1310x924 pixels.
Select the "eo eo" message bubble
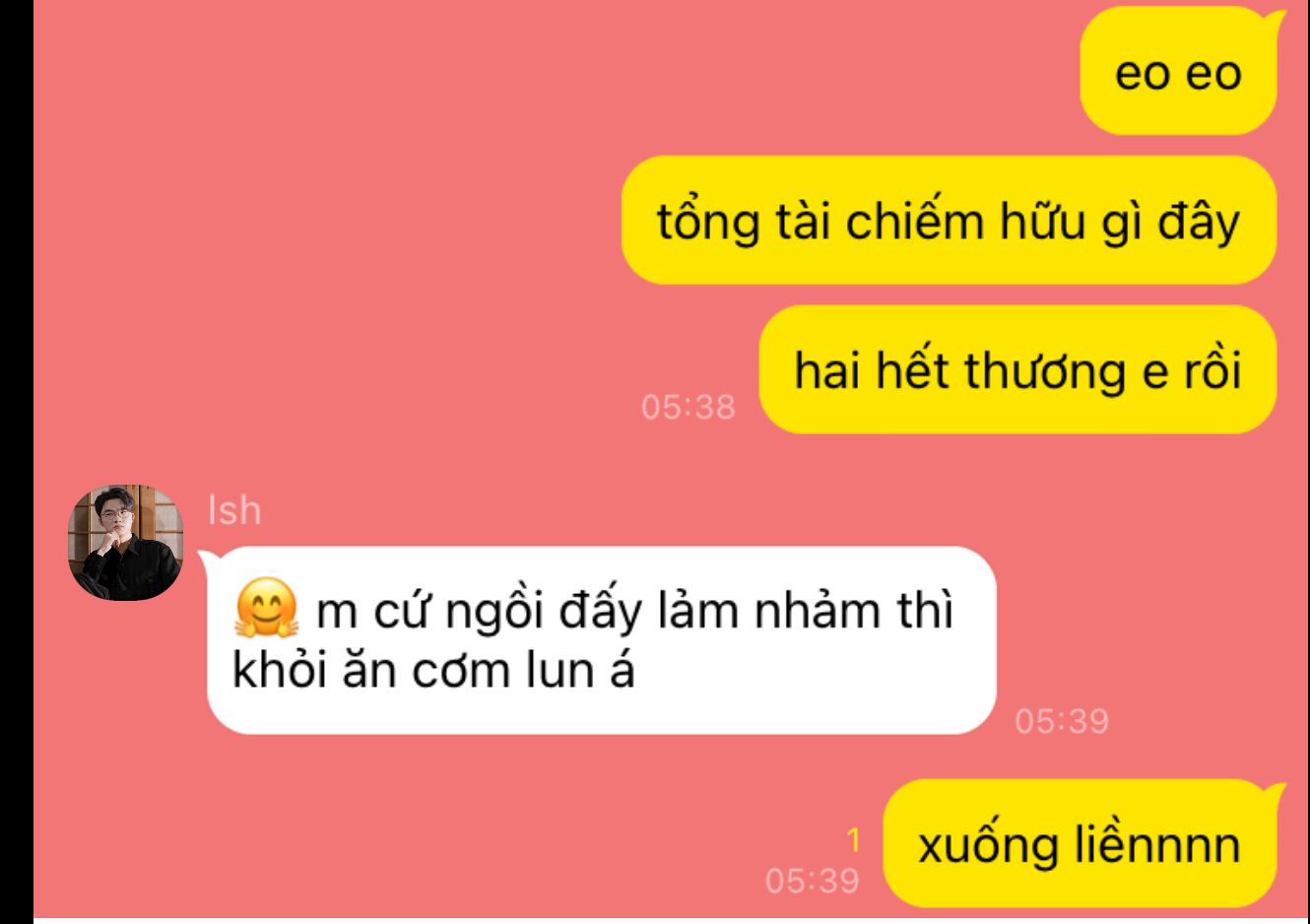(1178, 73)
